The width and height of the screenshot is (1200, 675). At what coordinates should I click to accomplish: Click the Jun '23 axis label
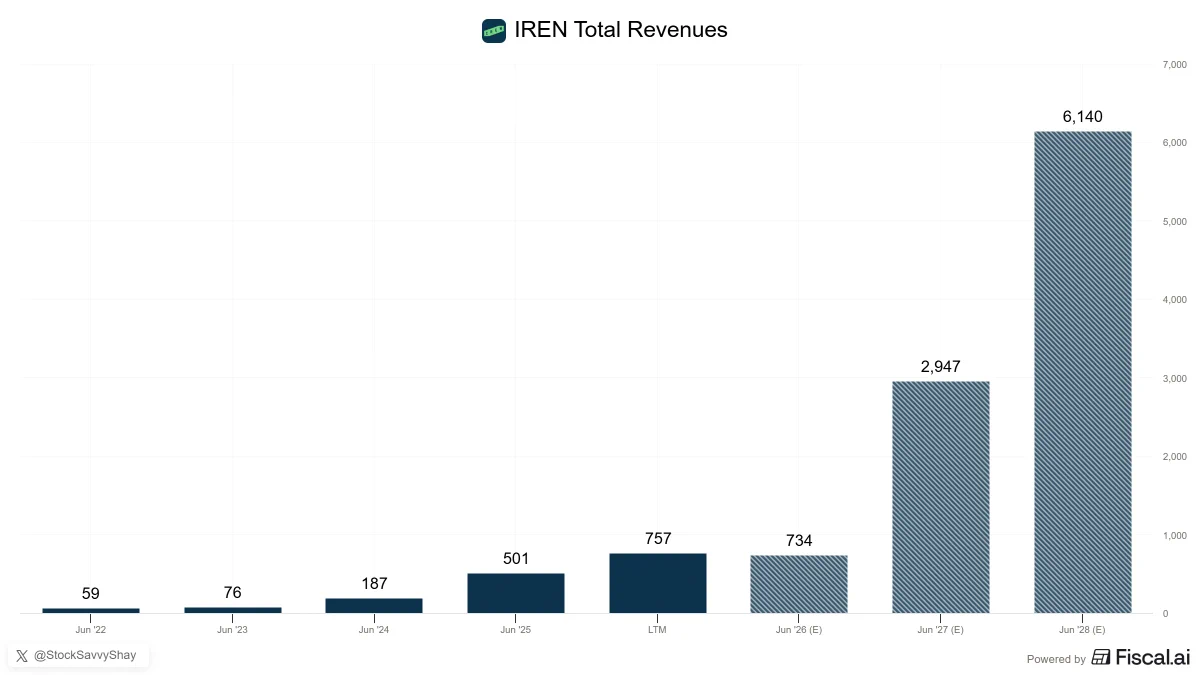(x=233, y=630)
